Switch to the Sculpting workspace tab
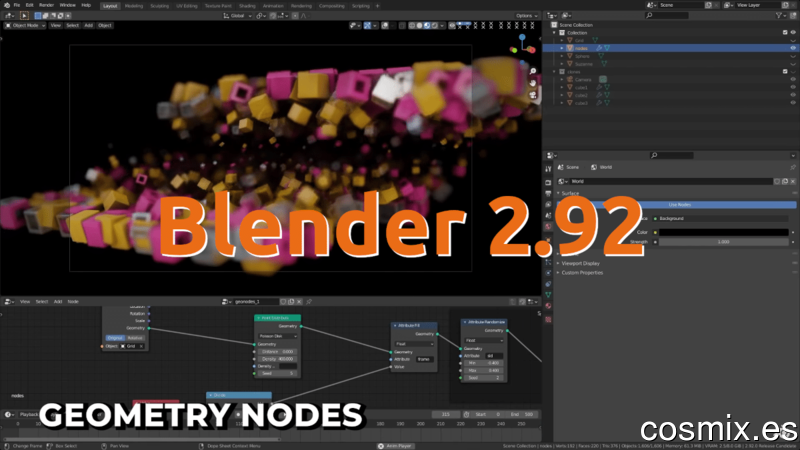800x450 pixels. (160, 6)
